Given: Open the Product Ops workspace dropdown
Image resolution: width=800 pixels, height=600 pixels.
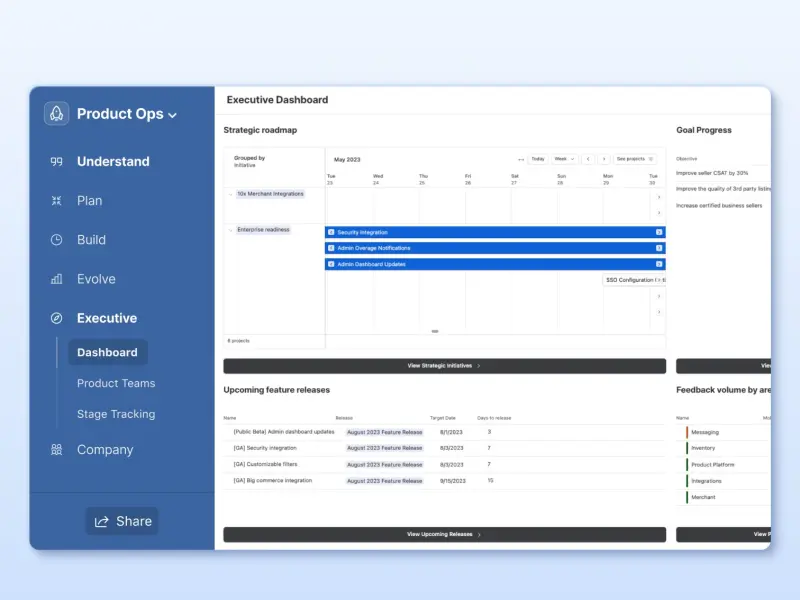Looking at the screenshot, I should 127,114.
